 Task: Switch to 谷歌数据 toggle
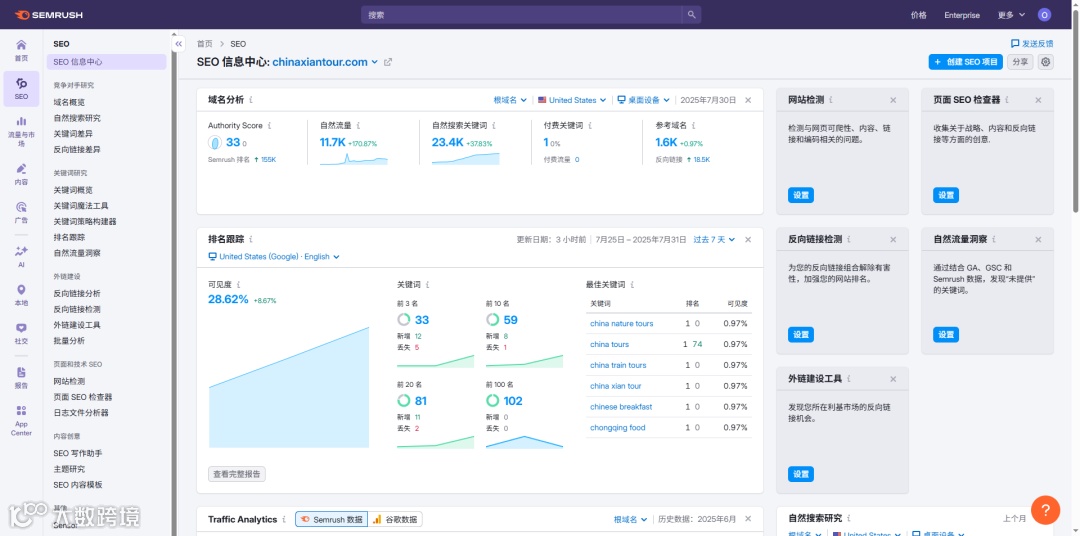coord(395,519)
